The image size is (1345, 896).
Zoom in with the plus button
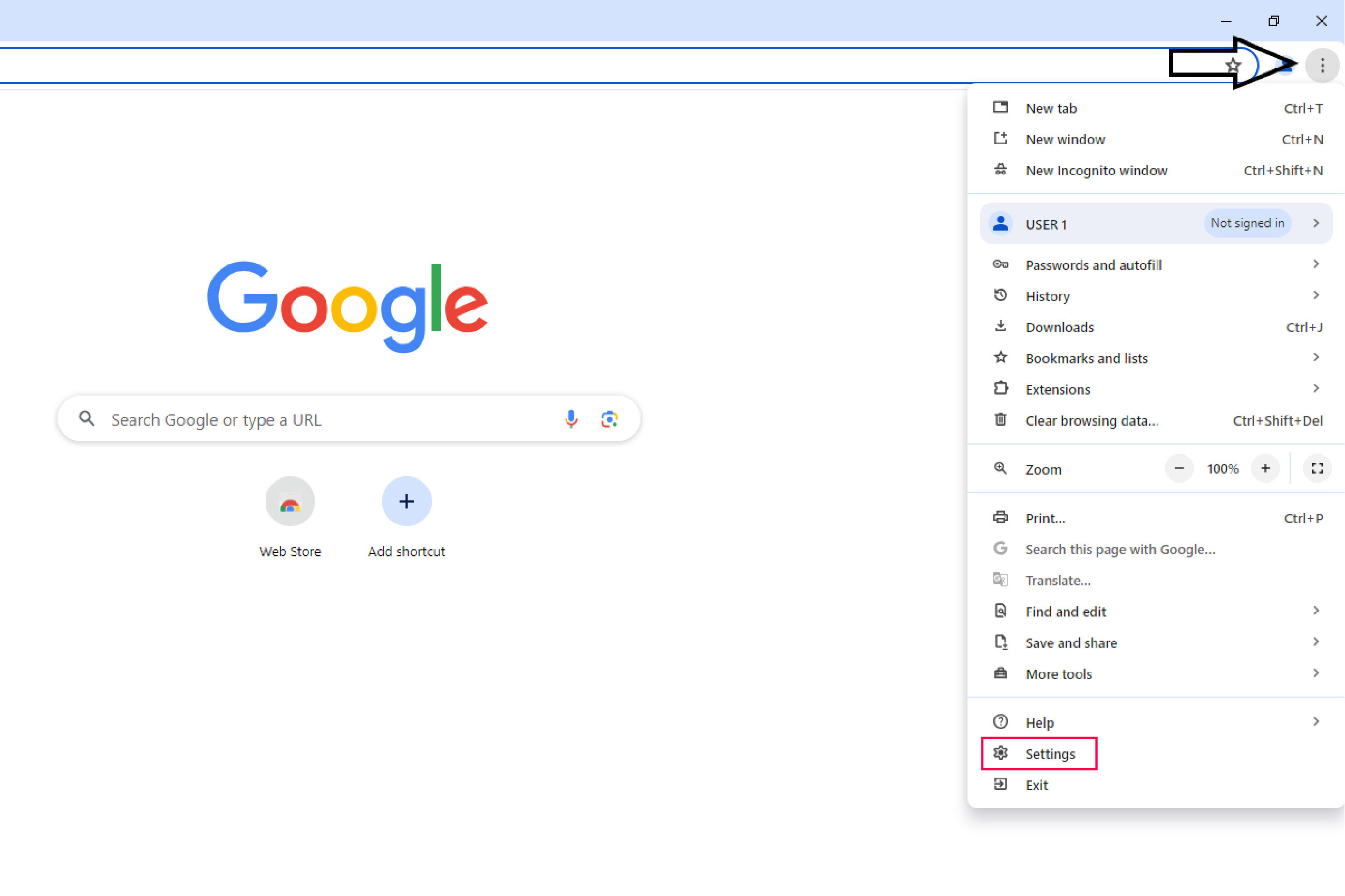(1265, 468)
